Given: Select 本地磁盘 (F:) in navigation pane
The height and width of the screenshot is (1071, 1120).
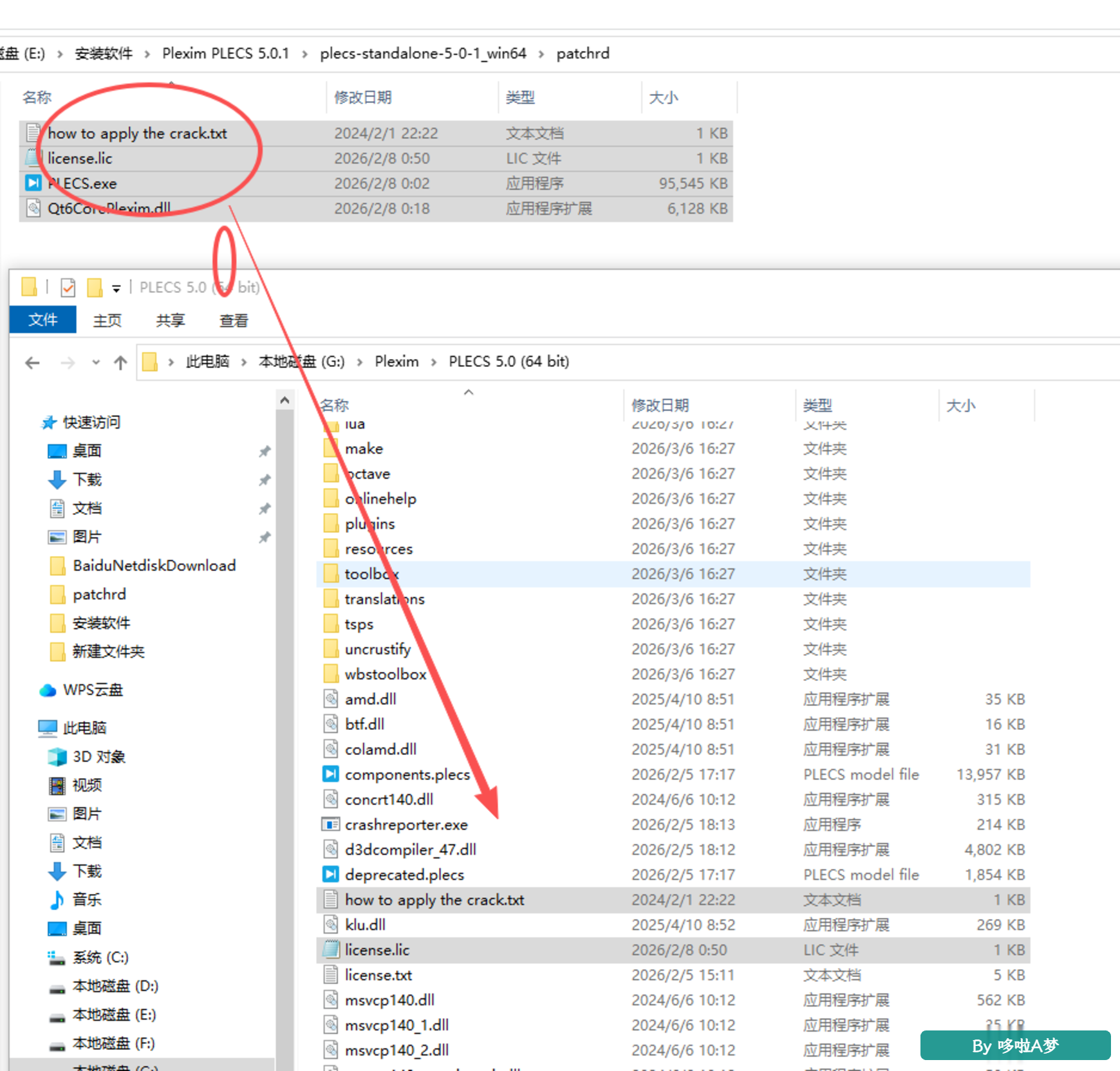Looking at the screenshot, I should (x=113, y=1043).
